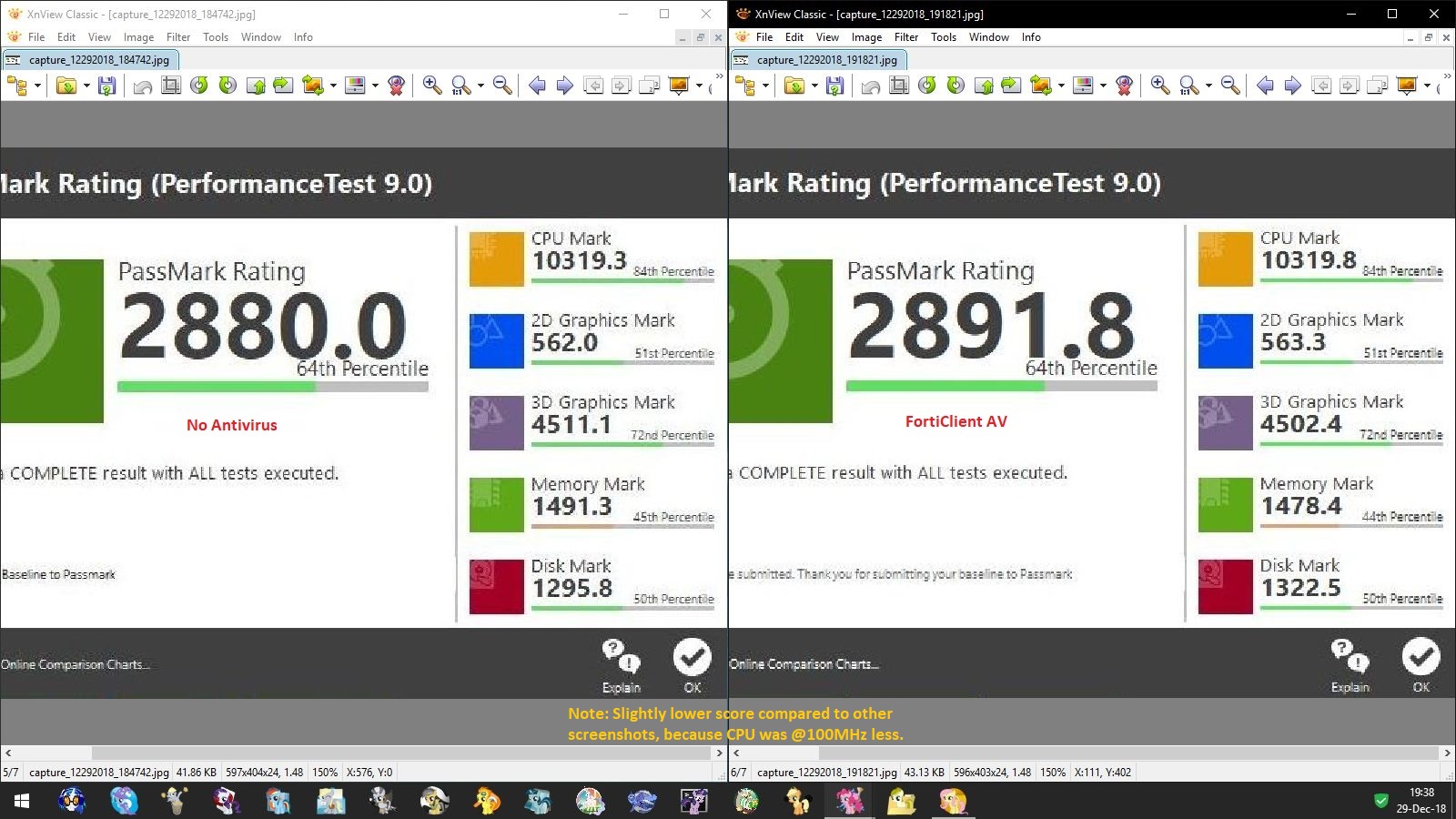Zoom in on image in left window
1456x819 pixels.
(432, 86)
